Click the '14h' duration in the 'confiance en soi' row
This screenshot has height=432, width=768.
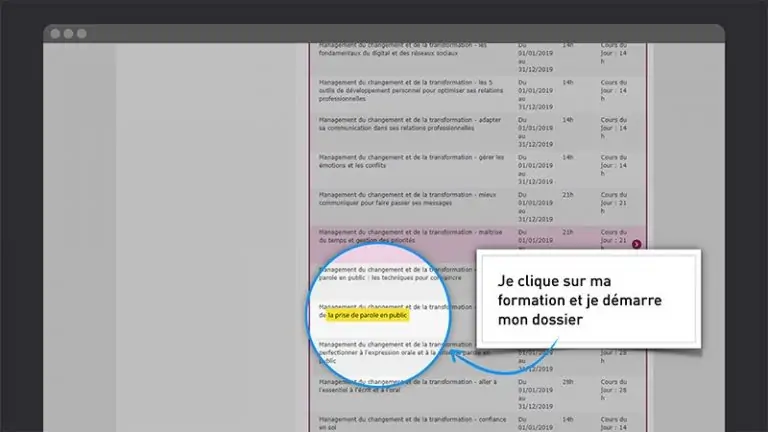click(568, 420)
